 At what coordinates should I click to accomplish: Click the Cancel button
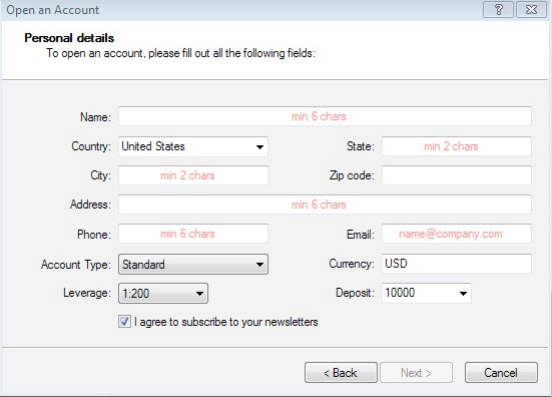tap(501, 373)
